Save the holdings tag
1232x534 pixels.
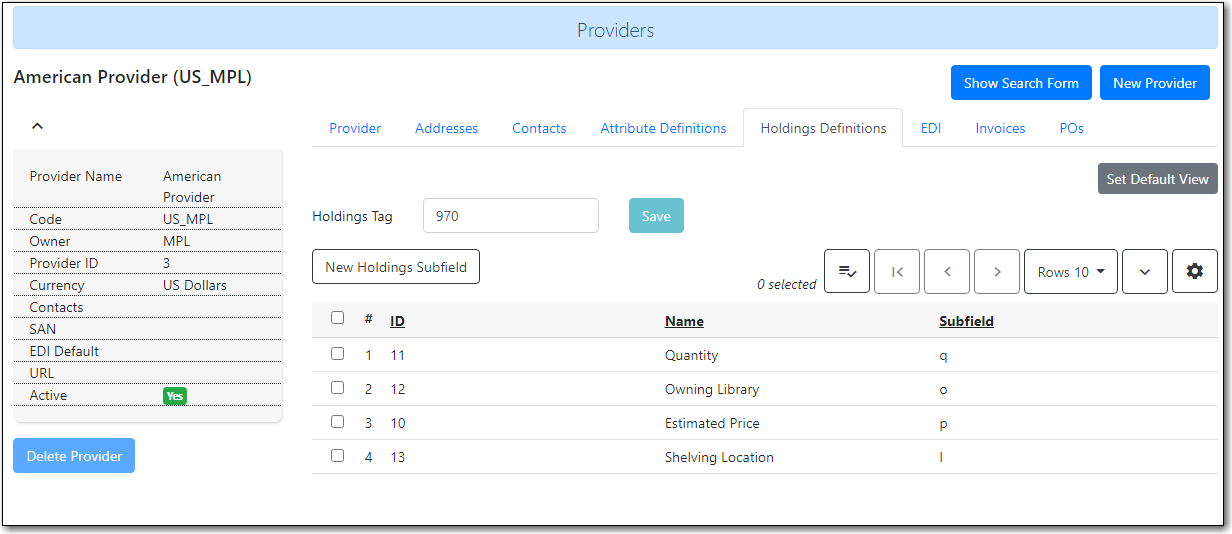point(656,216)
